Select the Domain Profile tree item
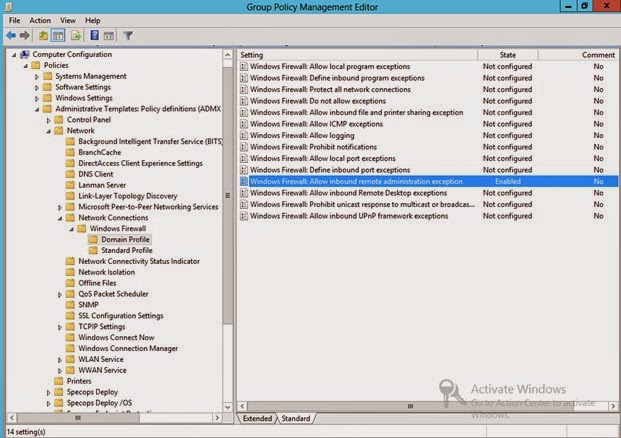 125,239
